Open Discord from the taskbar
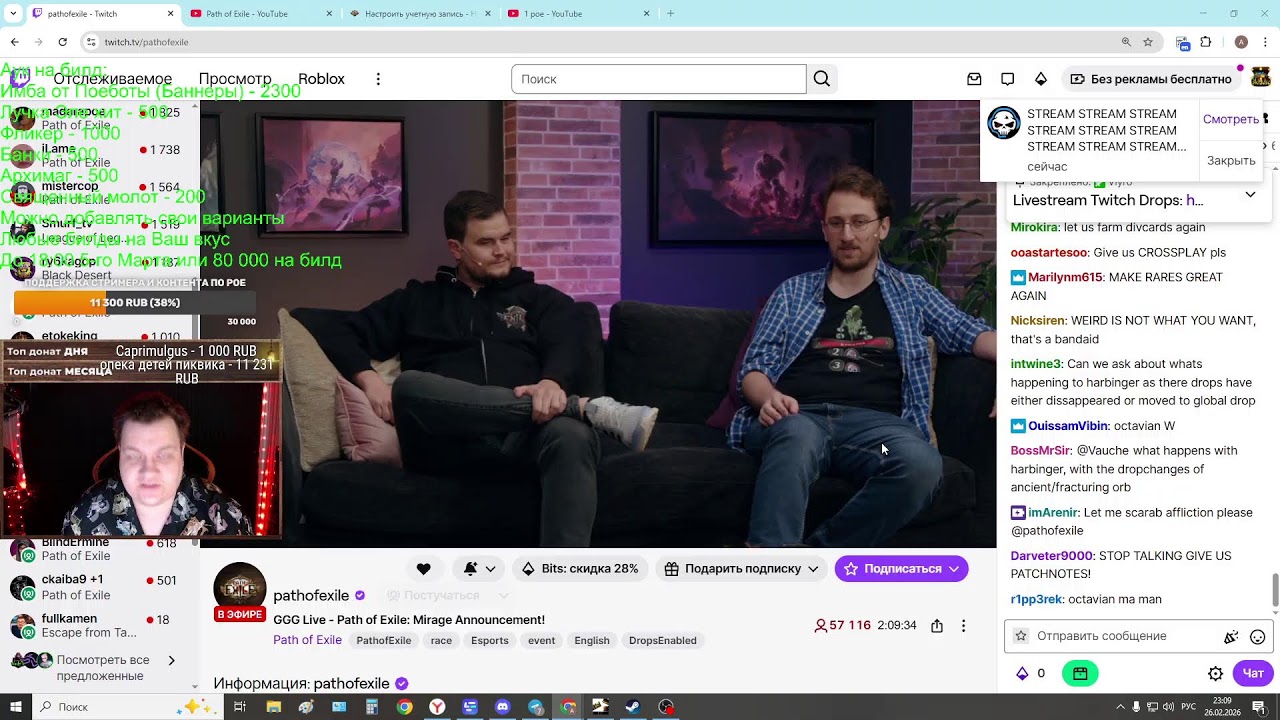The image size is (1280, 720). 502,707
